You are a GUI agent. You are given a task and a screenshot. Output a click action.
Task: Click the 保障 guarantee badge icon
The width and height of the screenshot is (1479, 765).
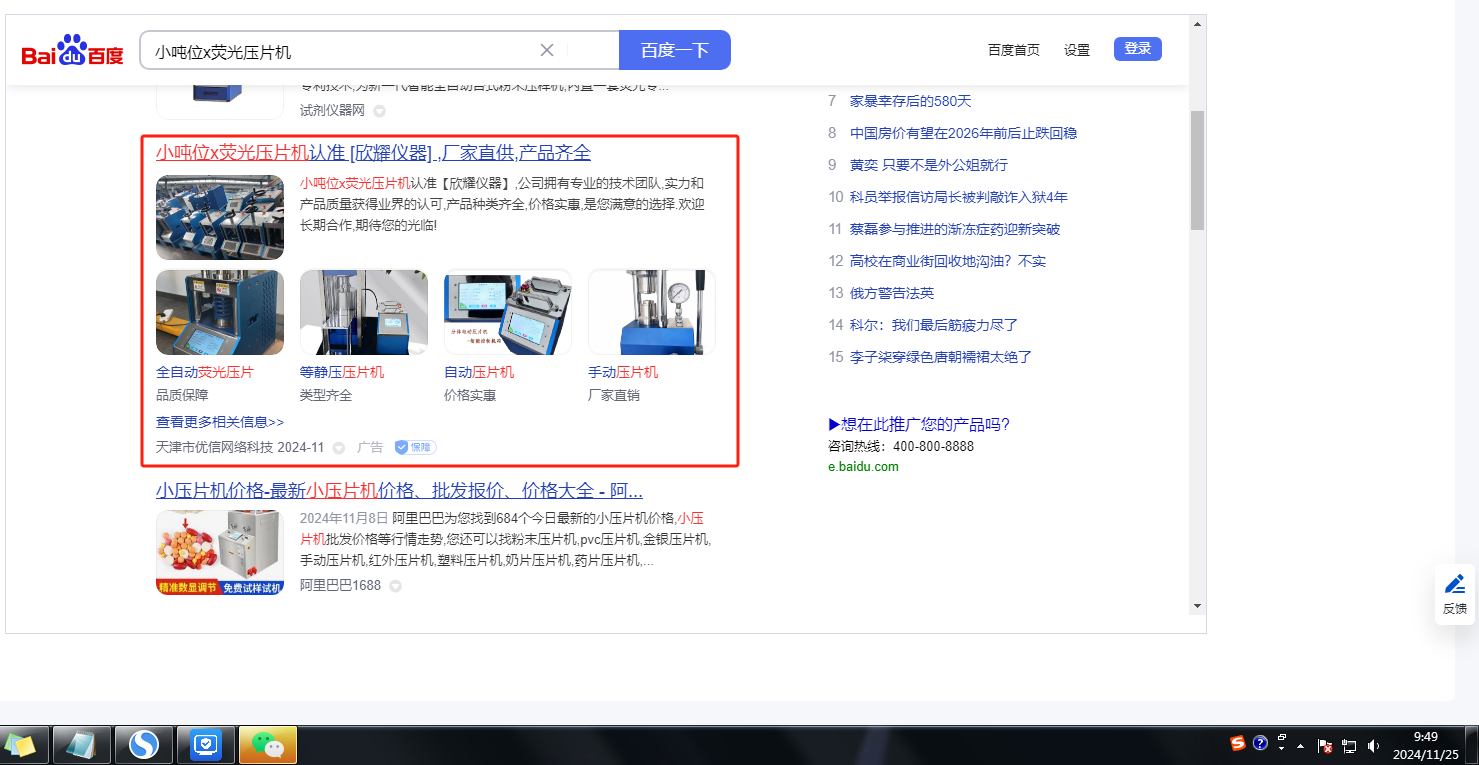coord(415,447)
